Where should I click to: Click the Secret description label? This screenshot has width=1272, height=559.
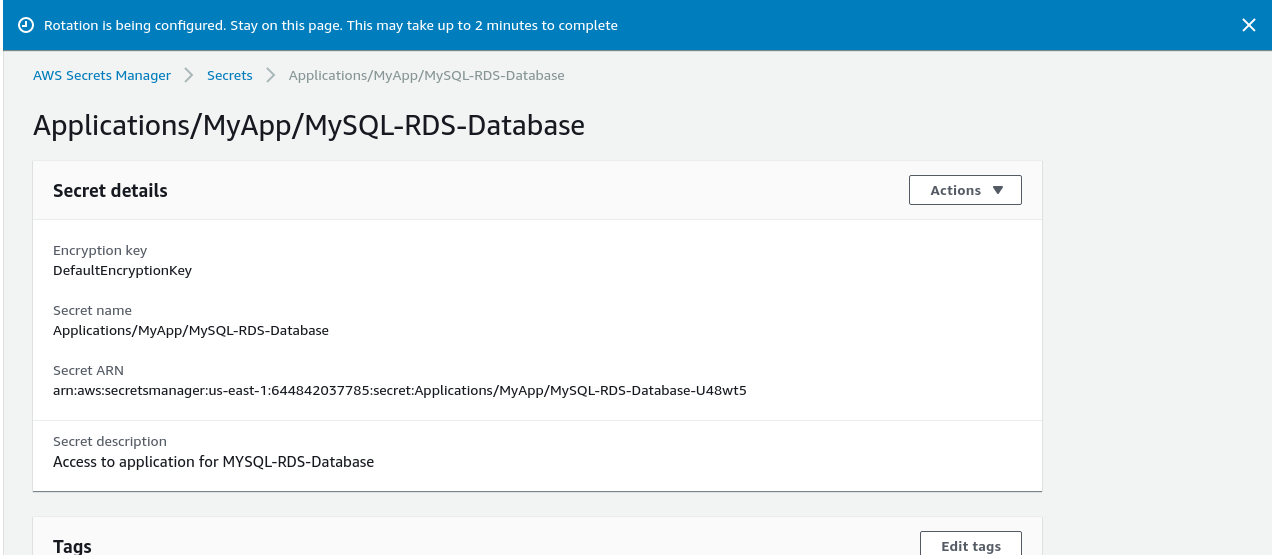coord(110,441)
